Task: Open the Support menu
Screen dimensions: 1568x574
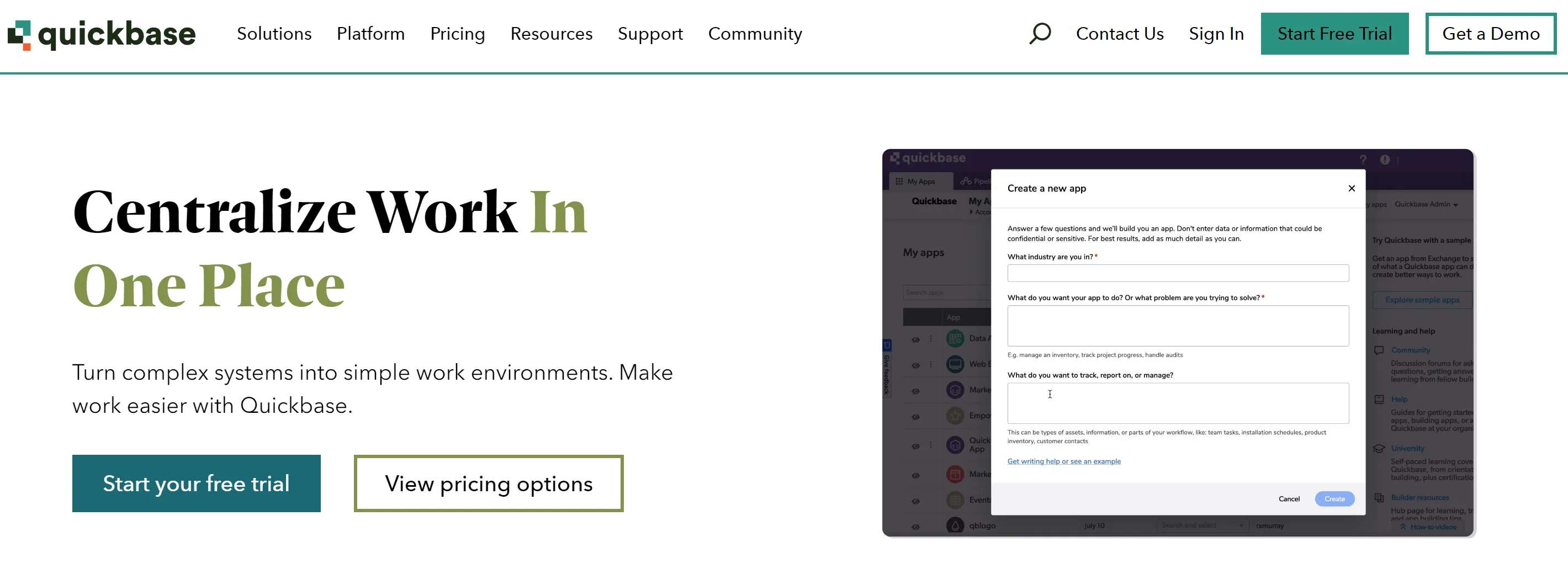Action: [x=650, y=34]
